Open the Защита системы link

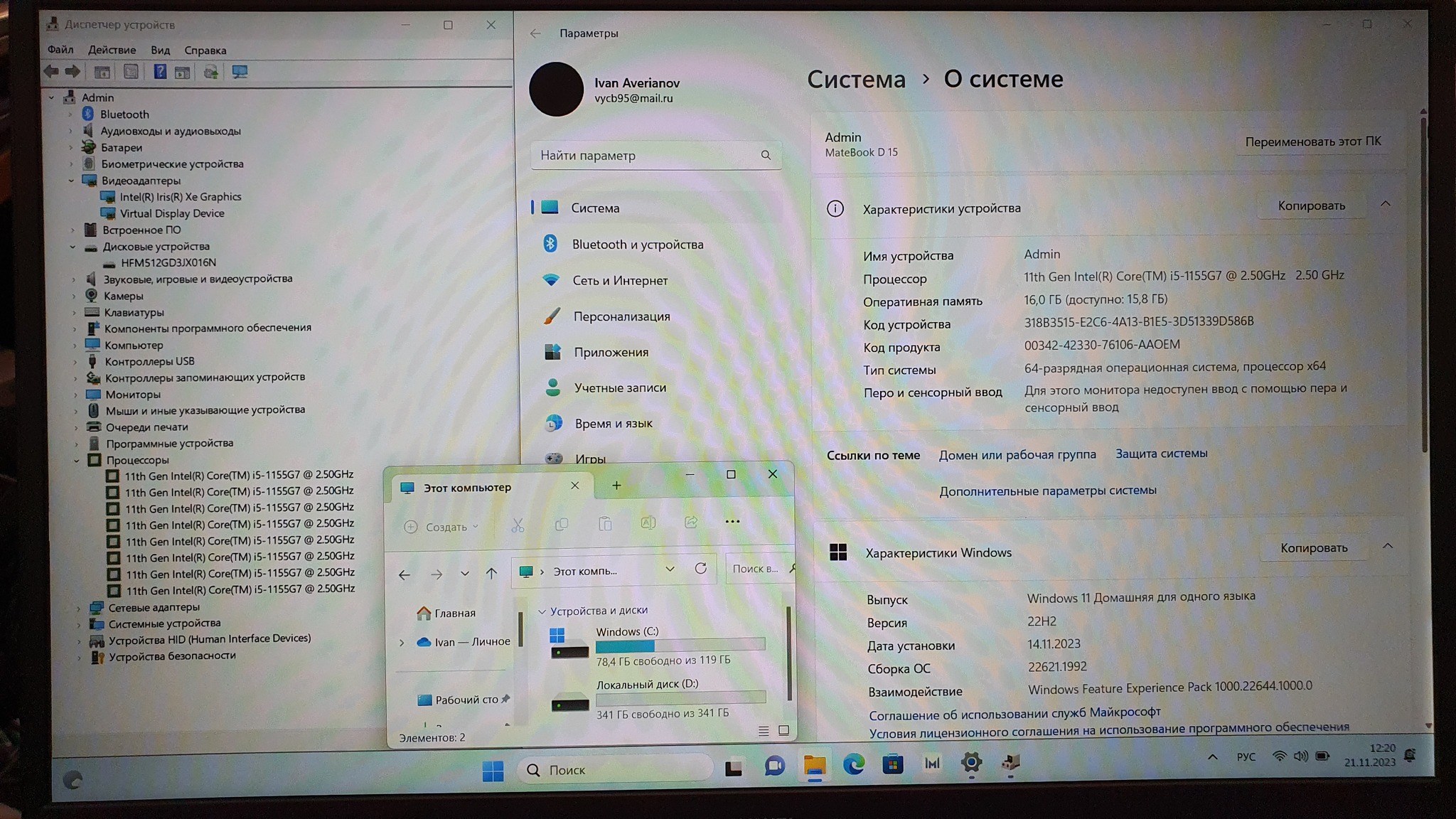(x=1161, y=454)
